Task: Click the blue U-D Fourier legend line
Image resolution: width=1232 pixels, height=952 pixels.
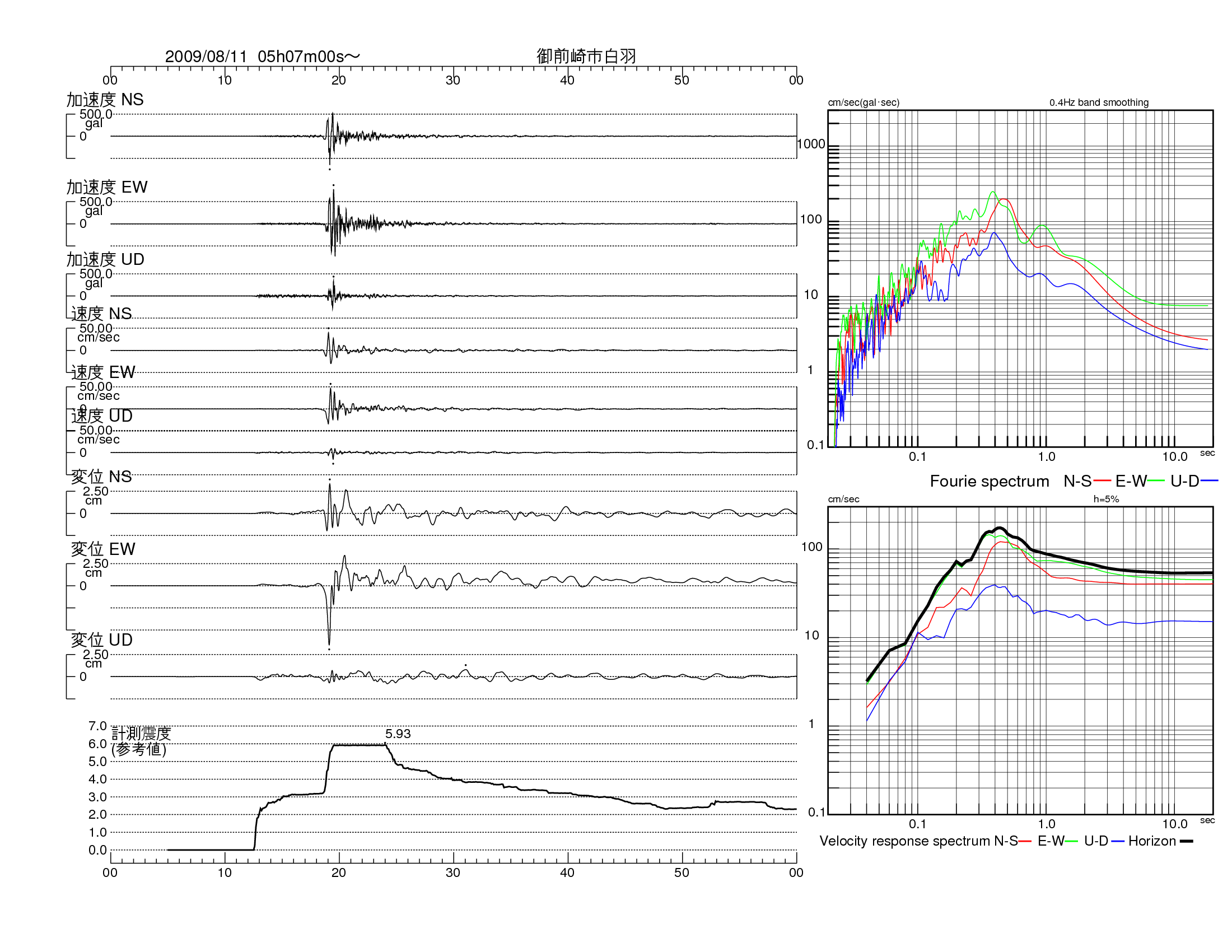Action: pos(1210,481)
